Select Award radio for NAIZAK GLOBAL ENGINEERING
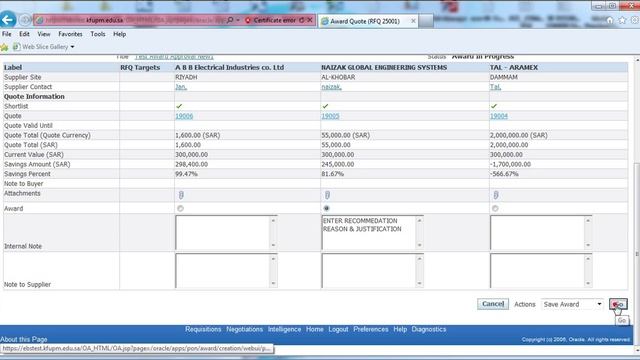 tap(326, 209)
